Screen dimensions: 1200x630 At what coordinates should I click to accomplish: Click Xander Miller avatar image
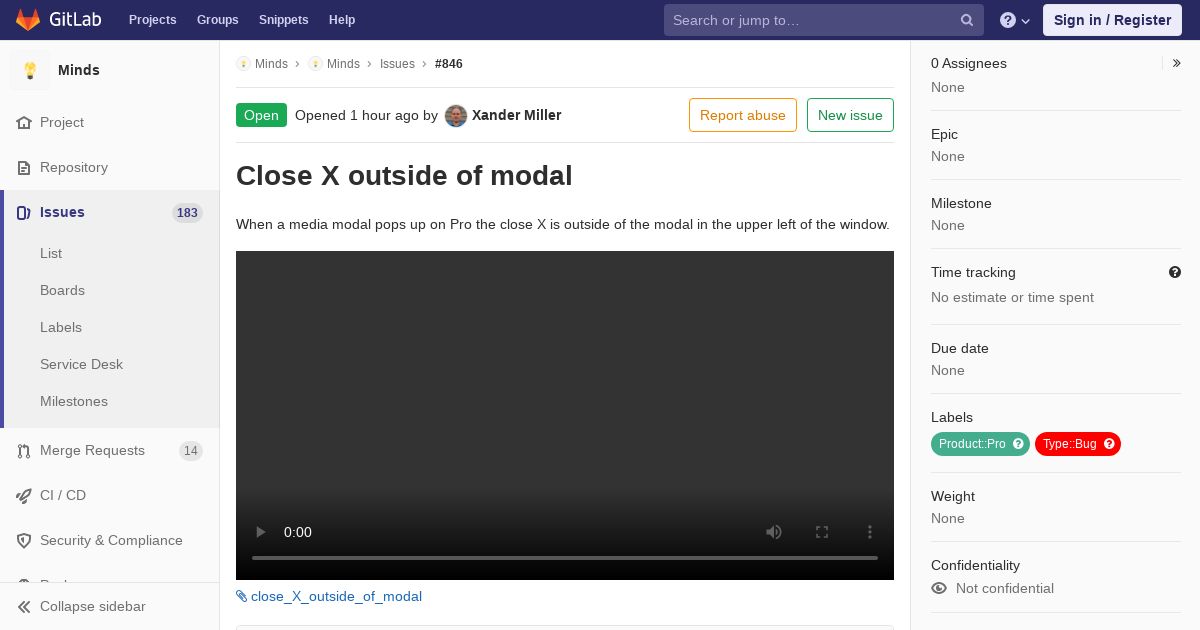[456, 115]
